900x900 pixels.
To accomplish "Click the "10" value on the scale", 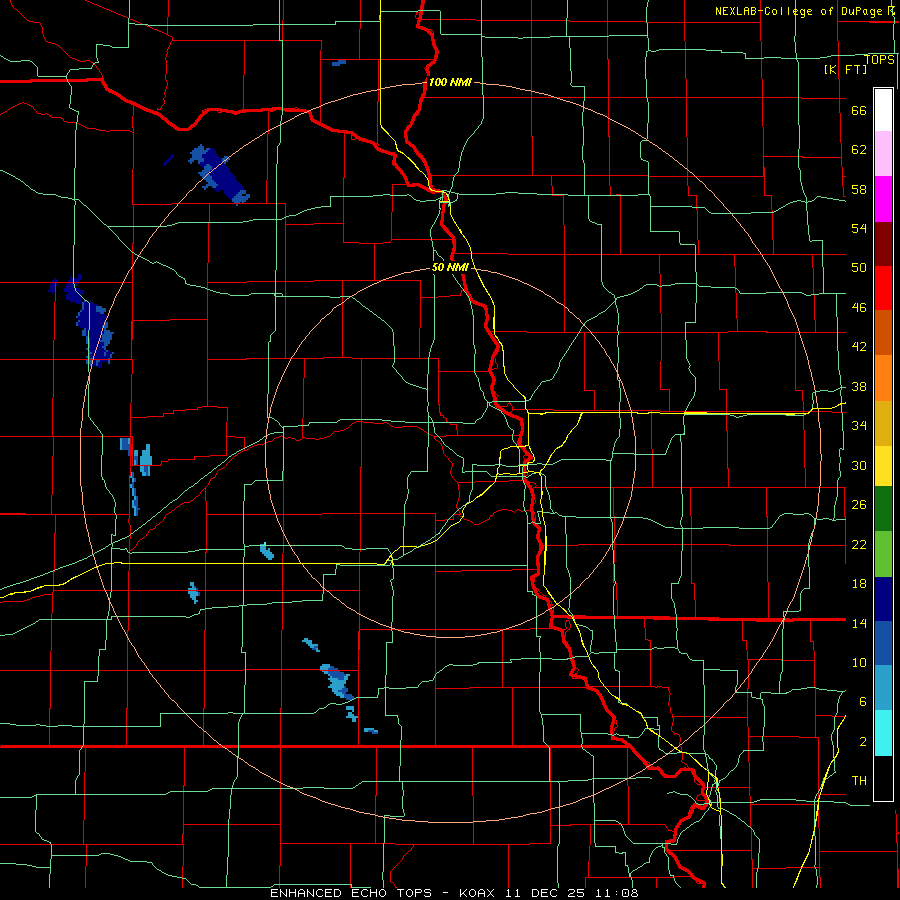I will [x=859, y=662].
